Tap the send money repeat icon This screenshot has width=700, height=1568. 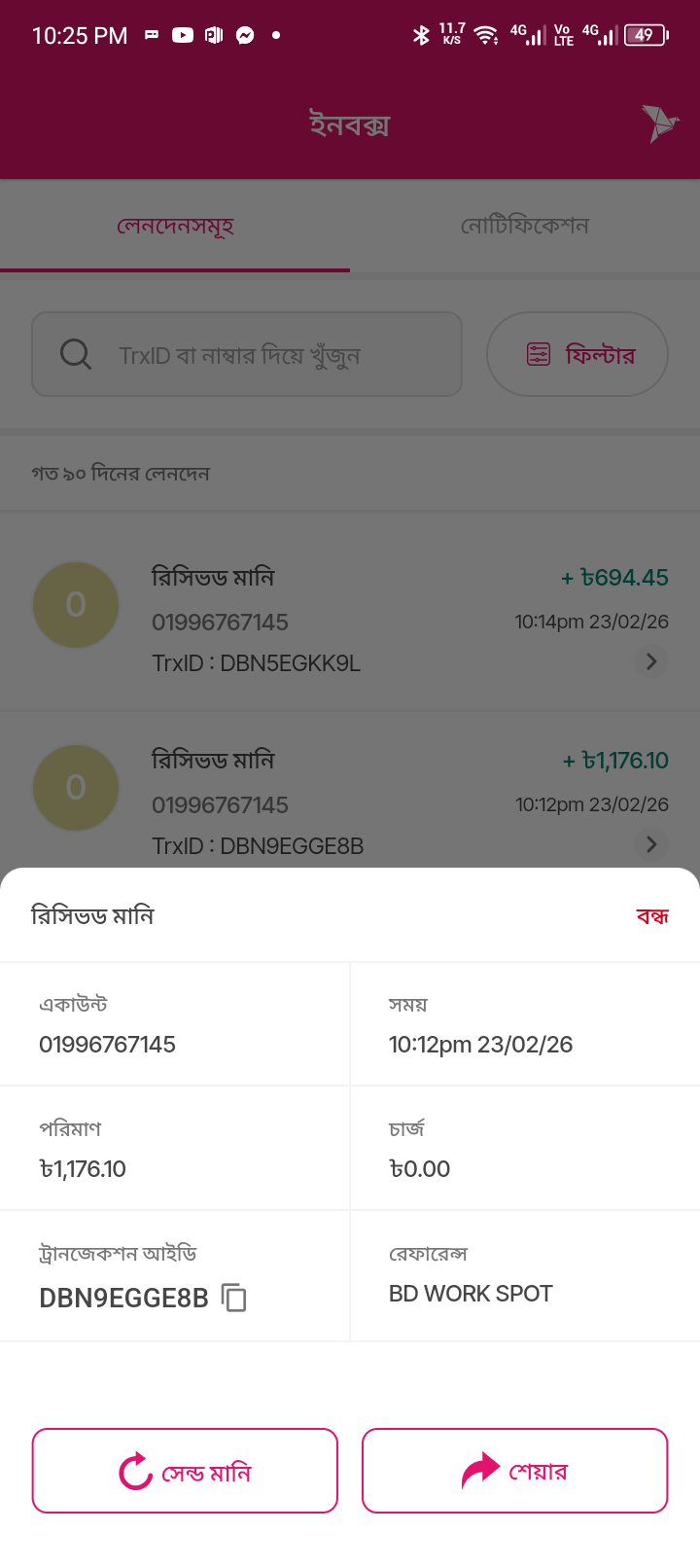(x=136, y=1471)
